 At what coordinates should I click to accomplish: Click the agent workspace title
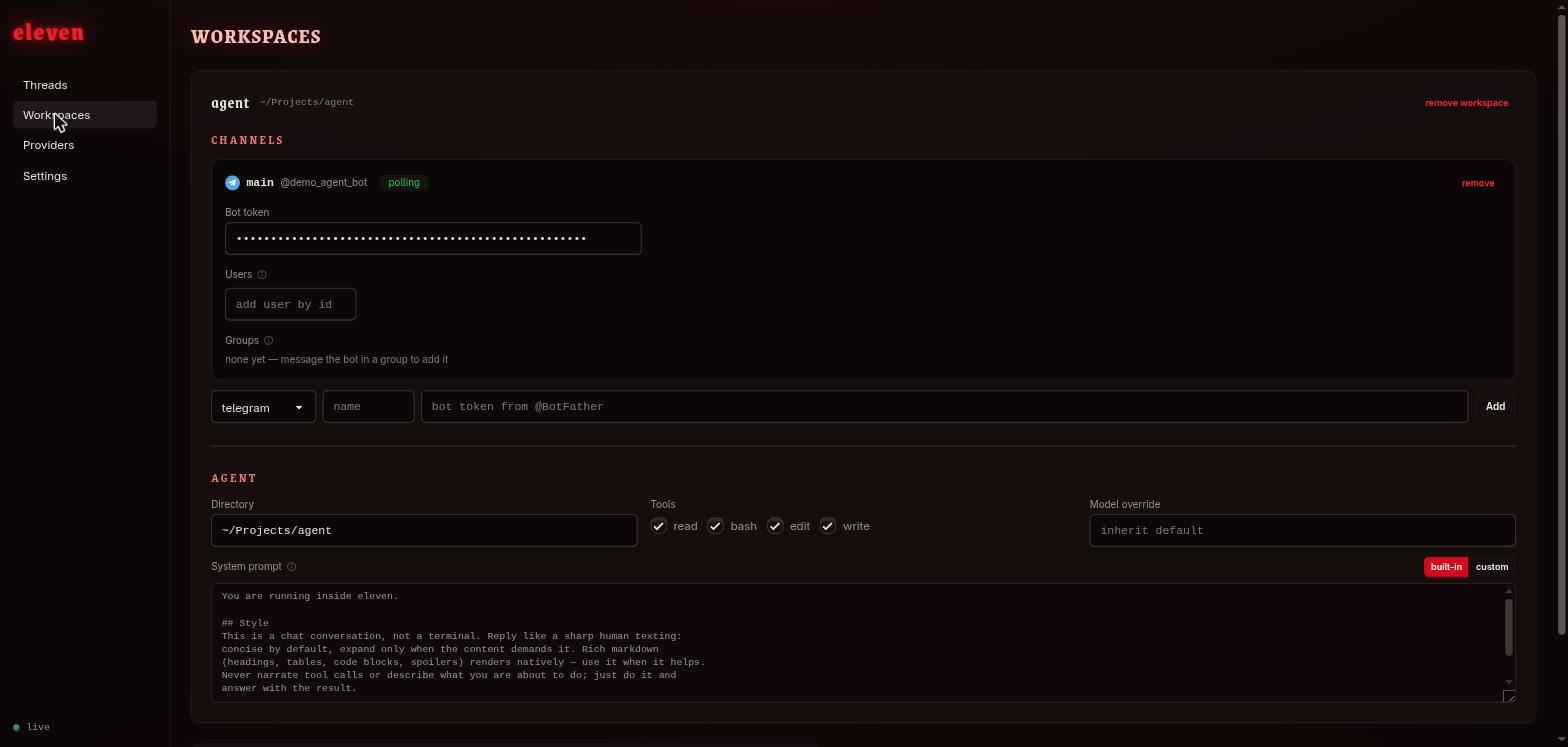coord(230,103)
